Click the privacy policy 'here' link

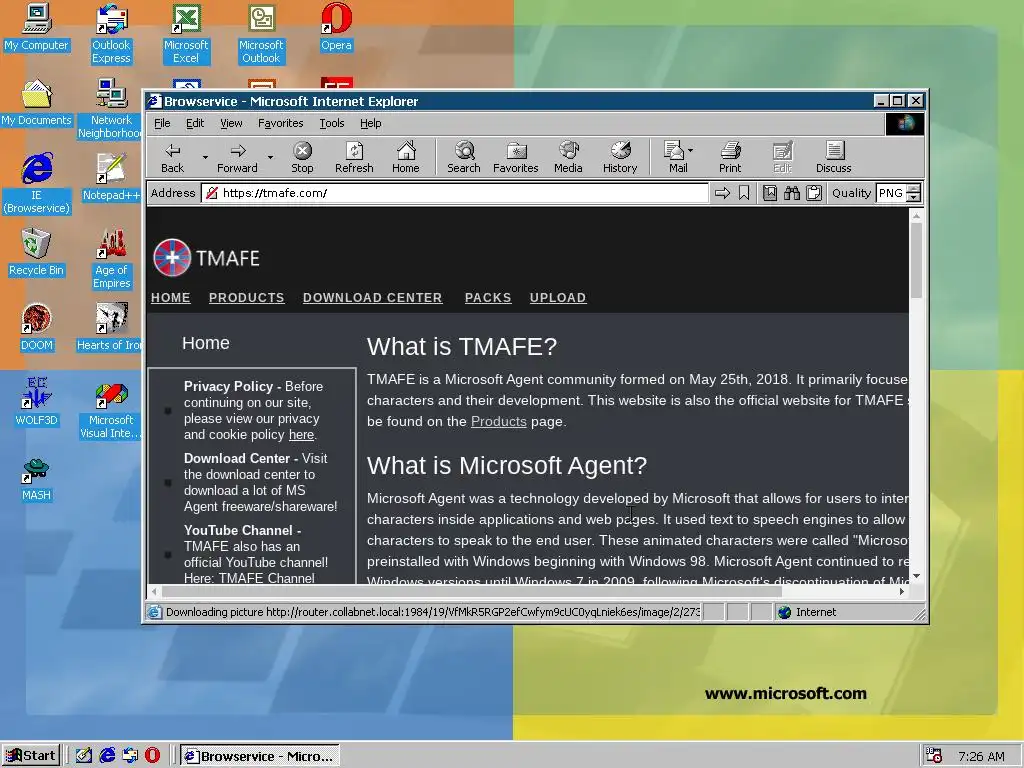point(301,435)
